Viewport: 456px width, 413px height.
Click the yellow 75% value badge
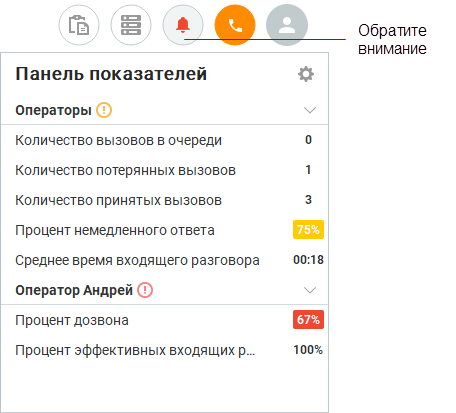308,230
